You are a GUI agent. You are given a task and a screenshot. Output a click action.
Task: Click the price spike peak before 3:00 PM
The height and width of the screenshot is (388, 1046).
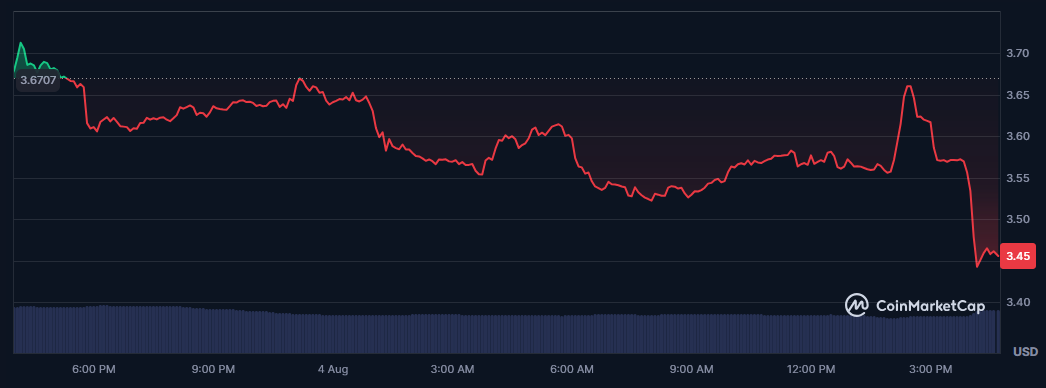tap(909, 86)
